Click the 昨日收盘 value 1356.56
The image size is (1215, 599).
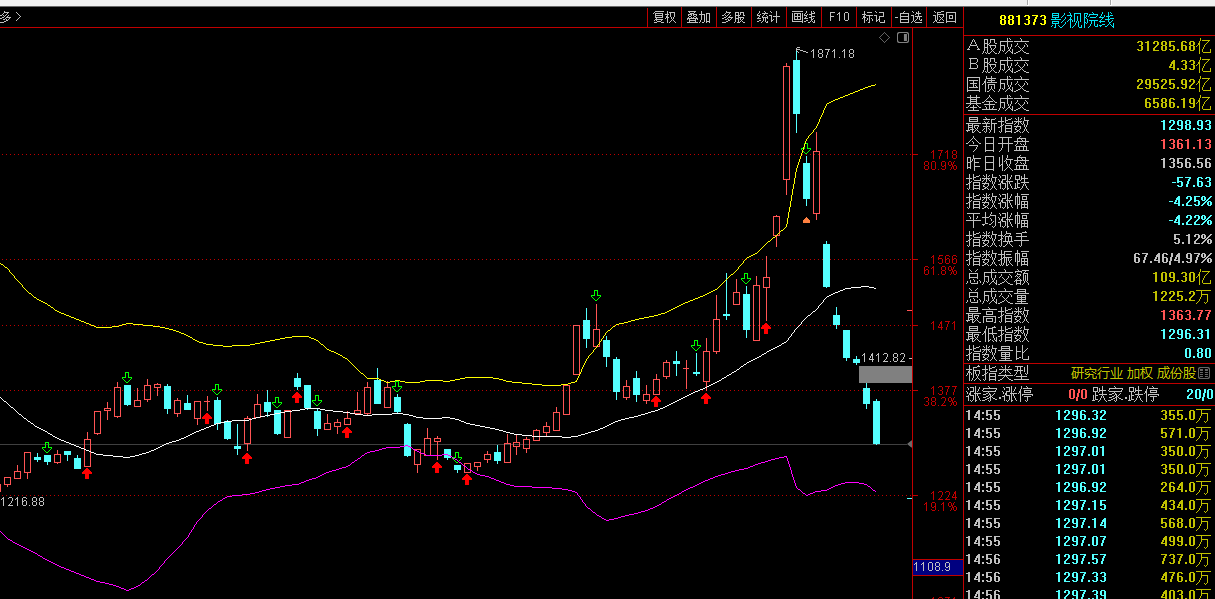click(x=1186, y=164)
